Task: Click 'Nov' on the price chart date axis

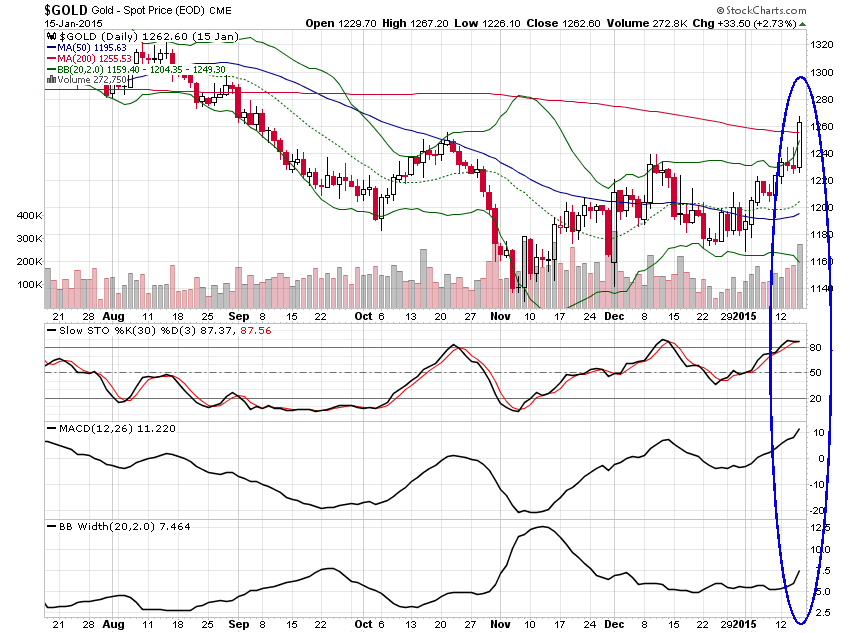Action: (x=500, y=316)
